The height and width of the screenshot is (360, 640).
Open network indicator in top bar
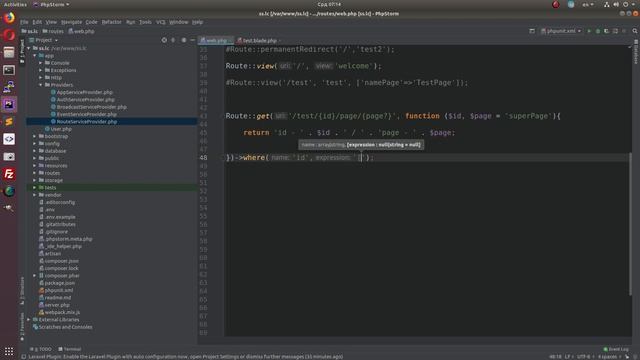[x=607, y=4]
